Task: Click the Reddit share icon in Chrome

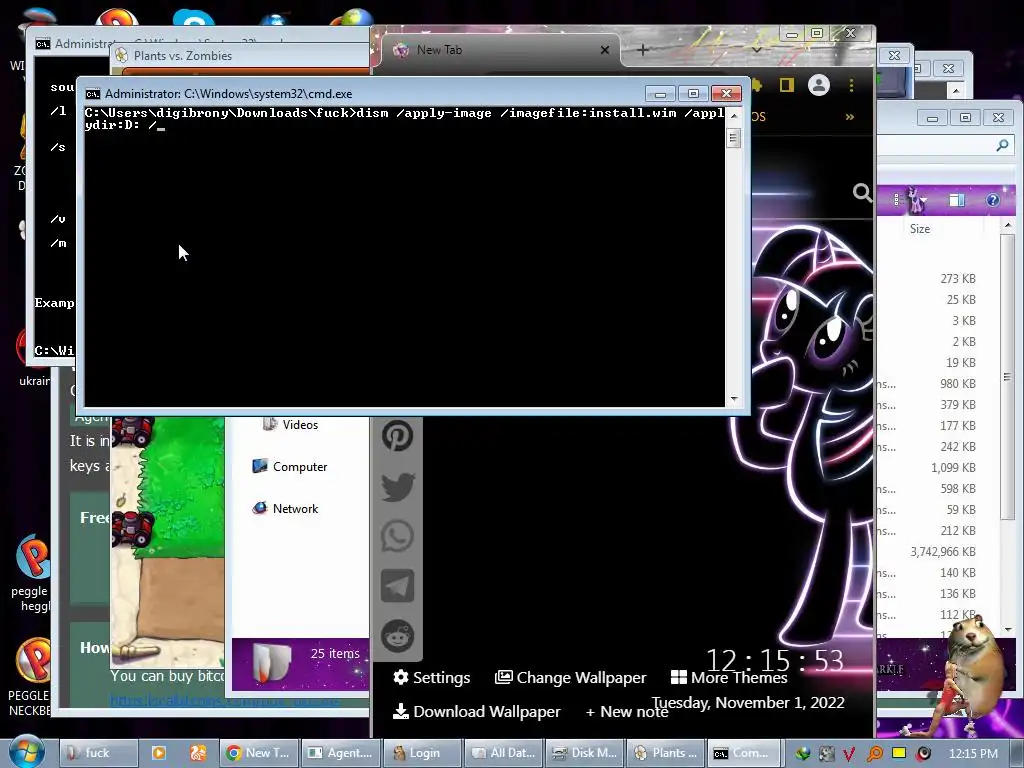Action: click(x=397, y=635)
